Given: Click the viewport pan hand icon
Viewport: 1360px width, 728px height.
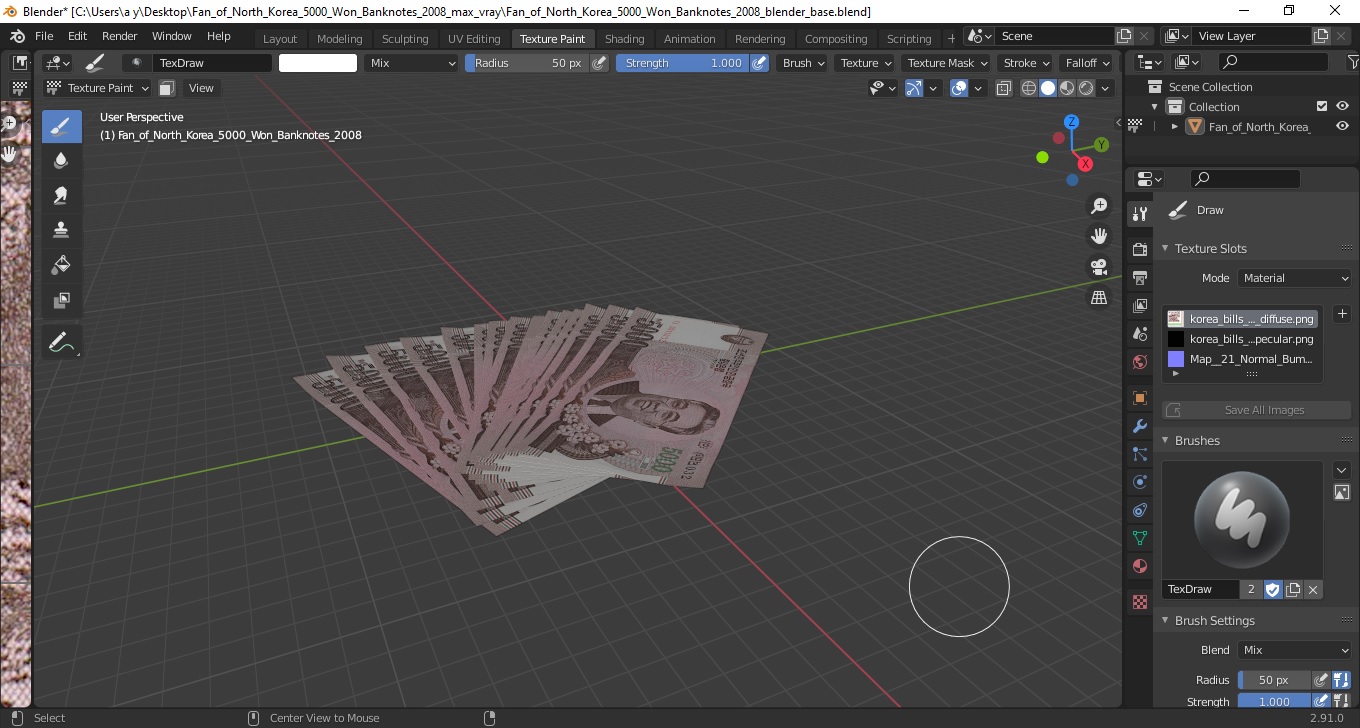Looking at the screenshot, I should 1099,236.
